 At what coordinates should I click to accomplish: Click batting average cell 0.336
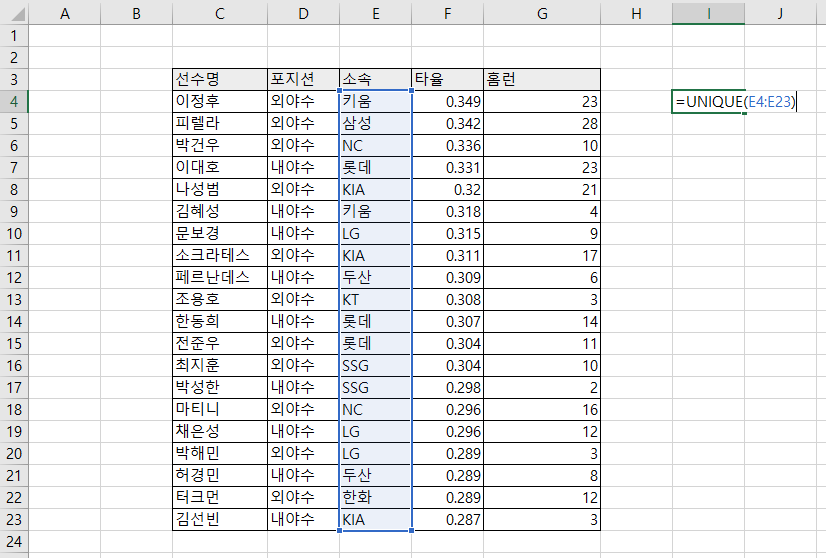click(x=447, y=145)
